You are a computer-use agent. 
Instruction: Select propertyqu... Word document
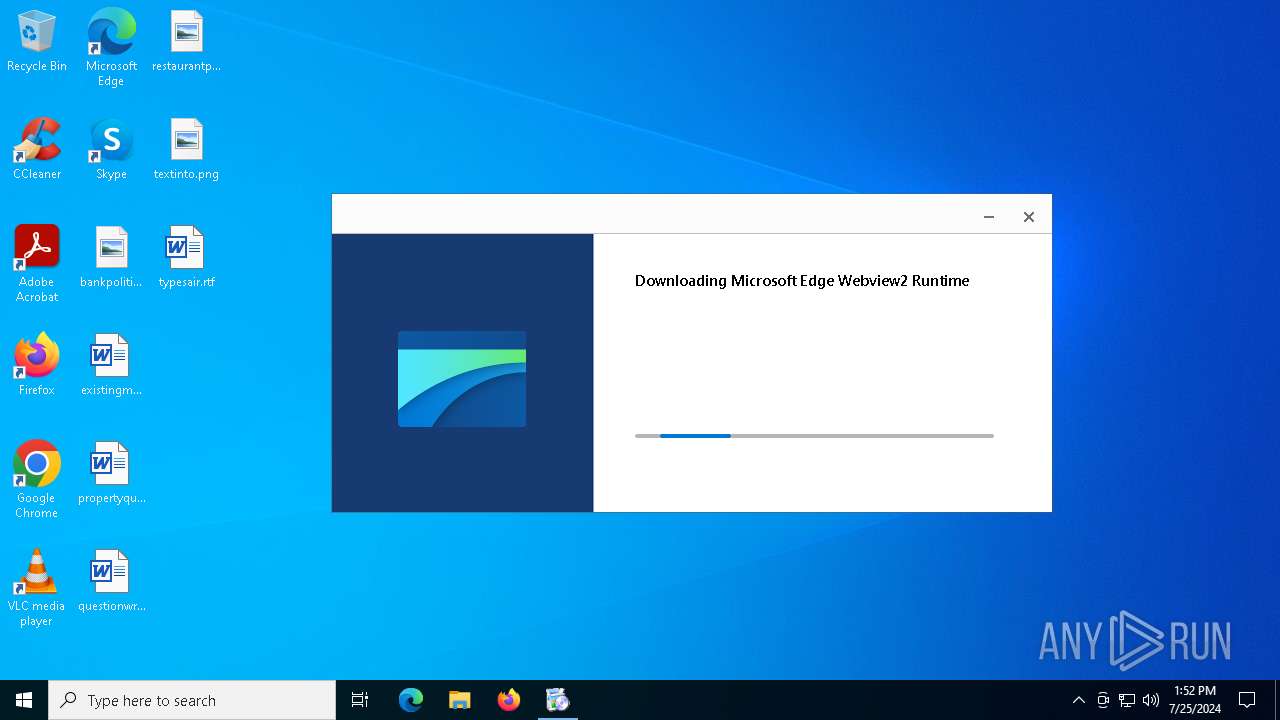pyautogui.click(x=111, y=474)
